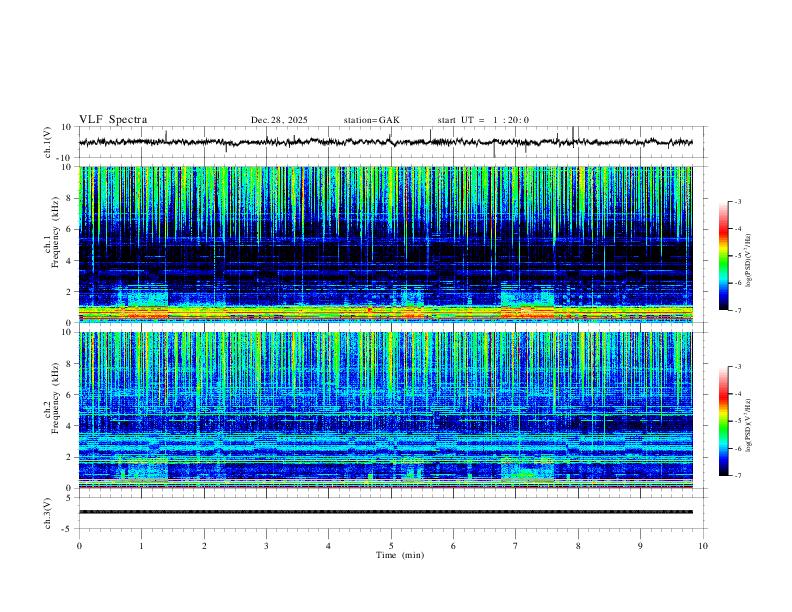Click the "2" kHz tick on ch.2 frequency axis

[70, 457]
